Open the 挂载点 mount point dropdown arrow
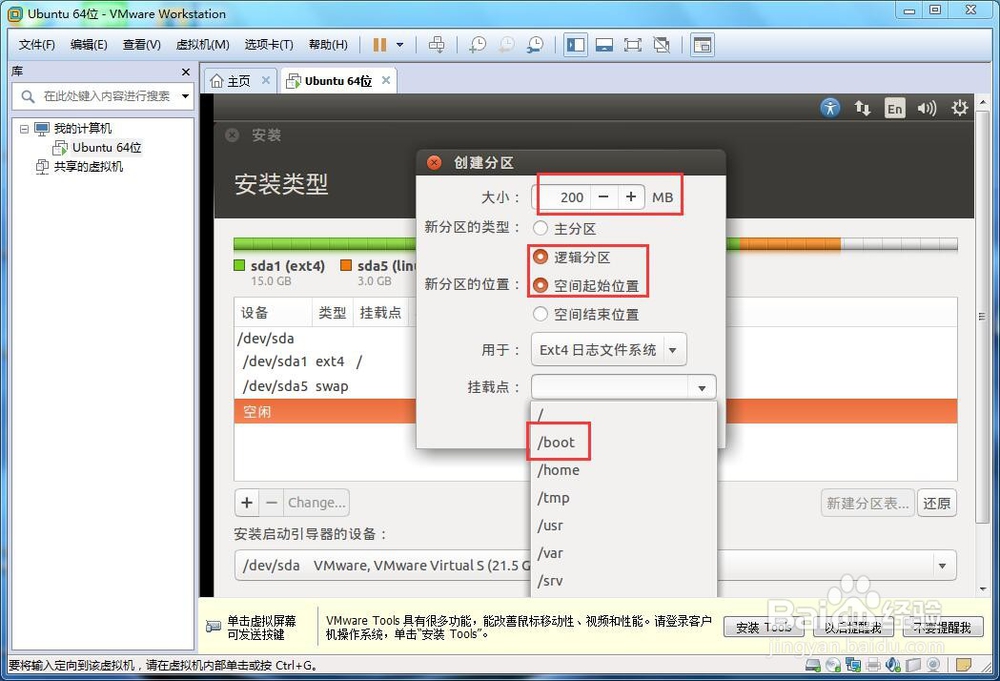1000x681 pixels. (702, 387)
